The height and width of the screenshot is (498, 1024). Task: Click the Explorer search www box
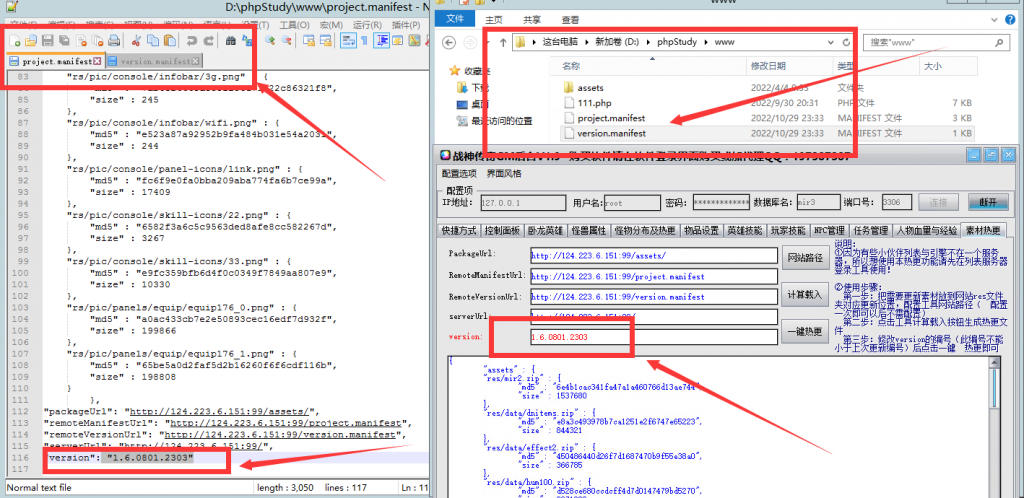(x=936, y=42)
